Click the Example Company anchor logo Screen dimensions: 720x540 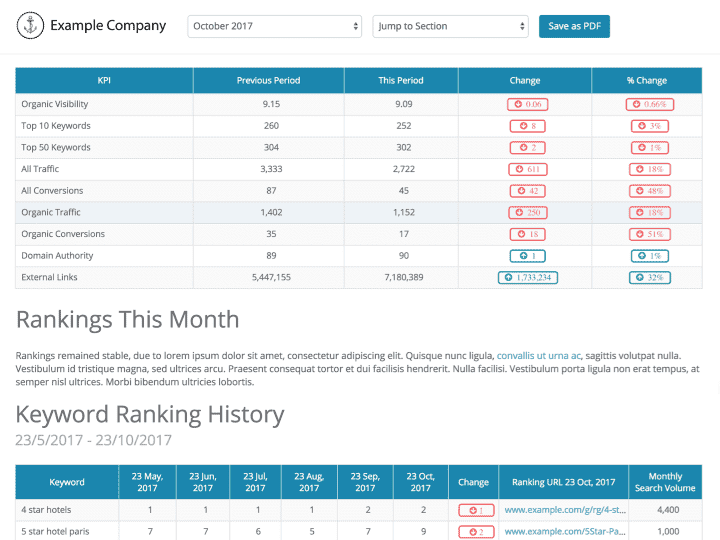(x=32, y=26)
